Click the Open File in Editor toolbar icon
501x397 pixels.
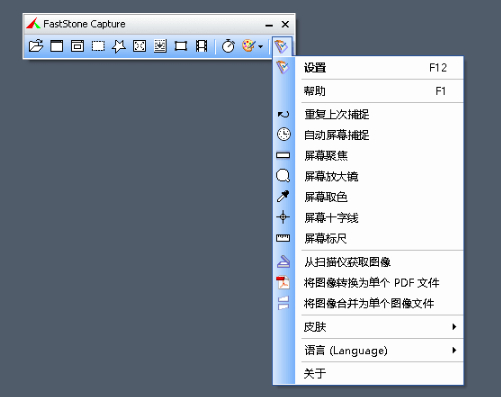(x=36, y=46)
